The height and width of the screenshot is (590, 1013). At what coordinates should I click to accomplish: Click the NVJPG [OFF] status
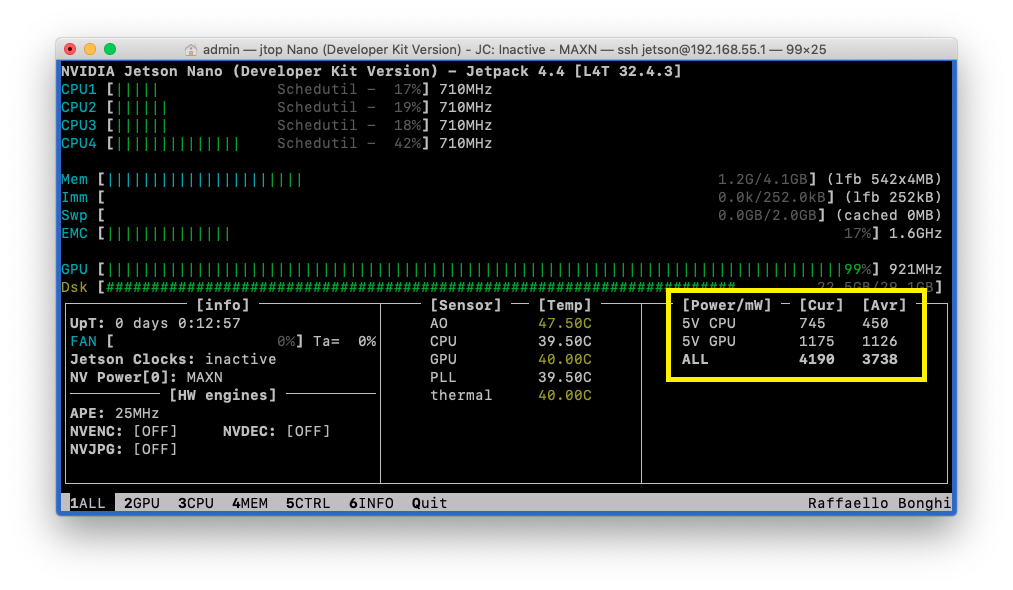[123, 449]
